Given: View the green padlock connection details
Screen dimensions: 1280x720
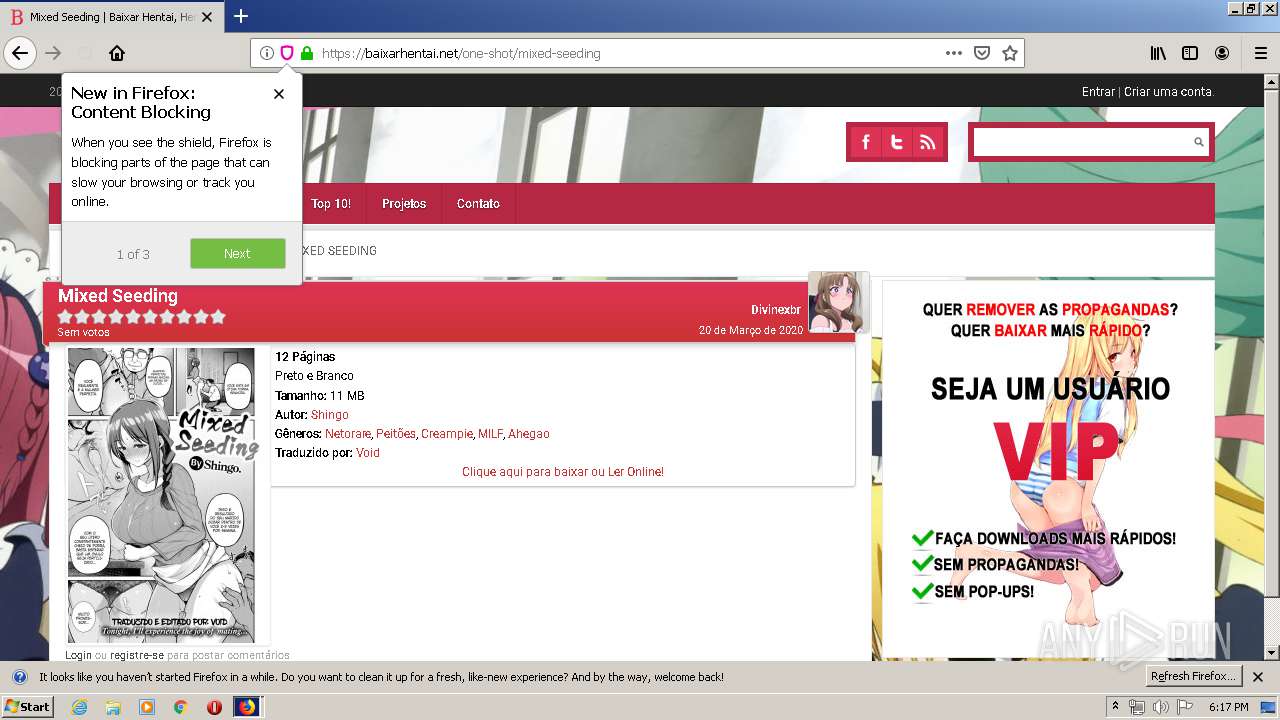Looking at the screenshot, I should 307,53.
